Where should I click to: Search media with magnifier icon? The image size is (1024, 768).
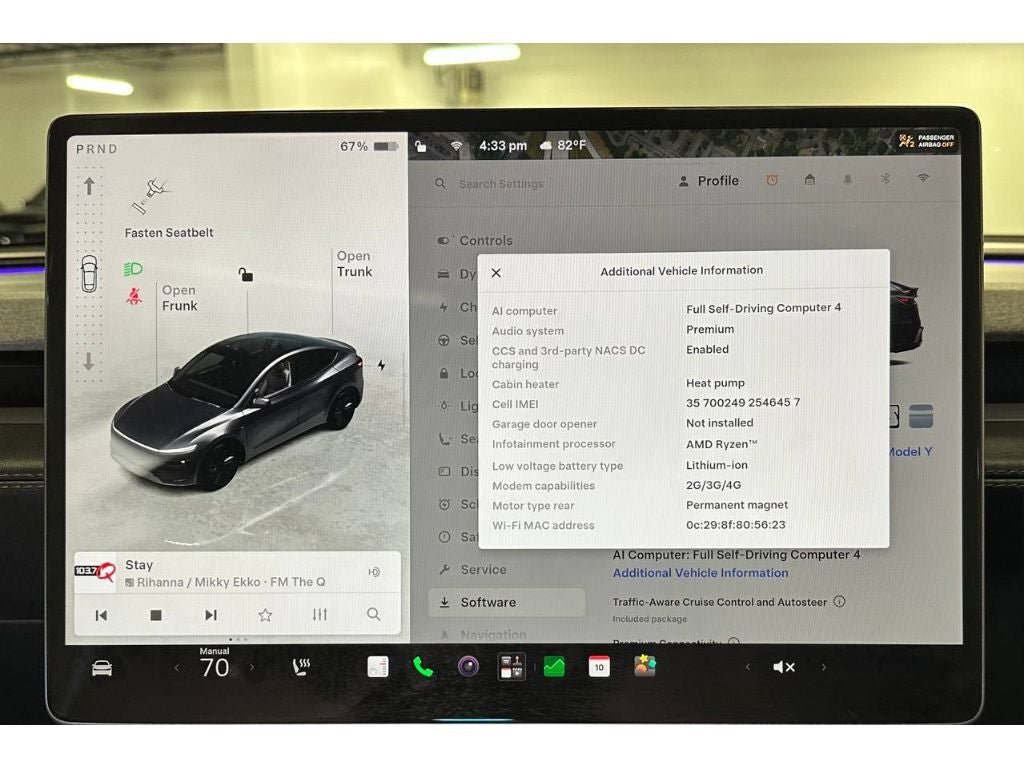coord(374,614)
